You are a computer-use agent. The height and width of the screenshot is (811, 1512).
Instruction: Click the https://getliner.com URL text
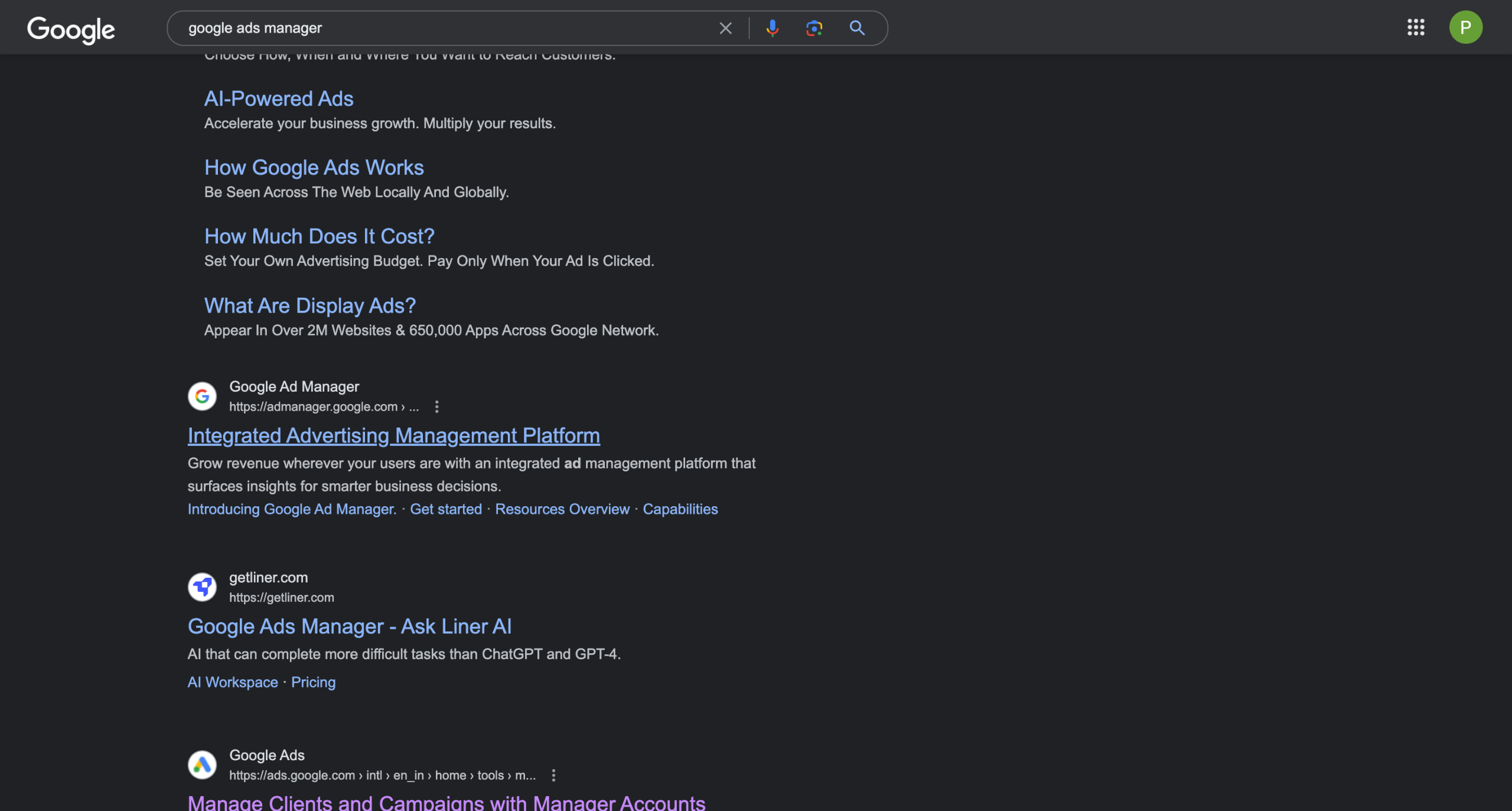click(x=282, y=597)
